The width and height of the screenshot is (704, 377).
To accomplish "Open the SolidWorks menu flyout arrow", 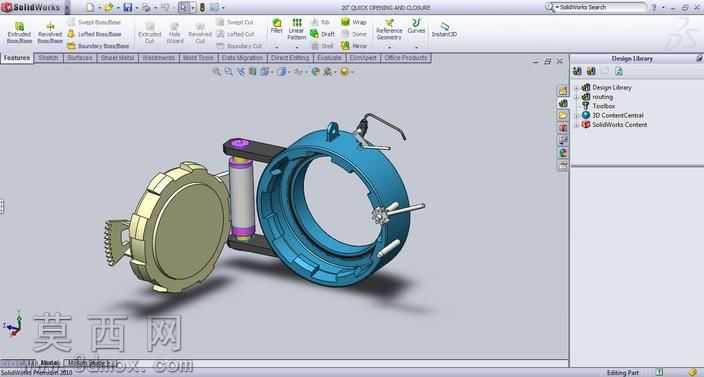I will 67,8.
